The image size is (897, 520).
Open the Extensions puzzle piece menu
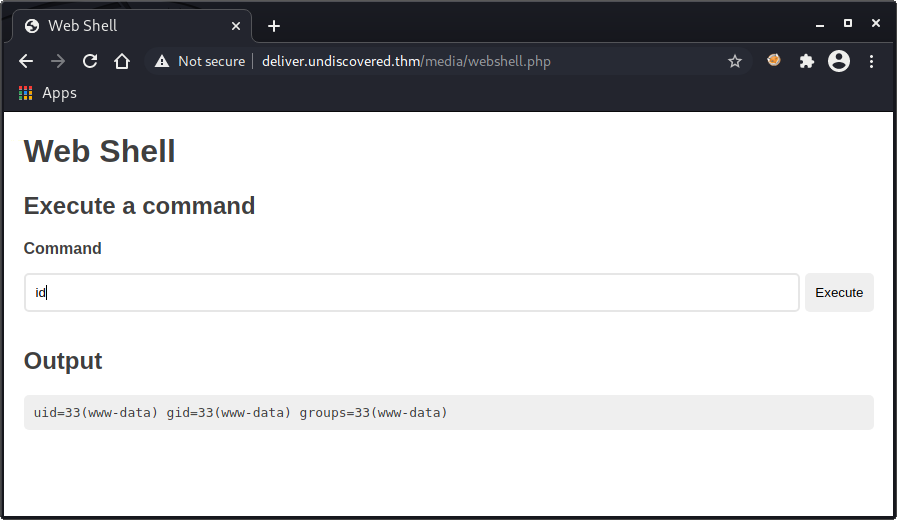(x=806, y=61)
